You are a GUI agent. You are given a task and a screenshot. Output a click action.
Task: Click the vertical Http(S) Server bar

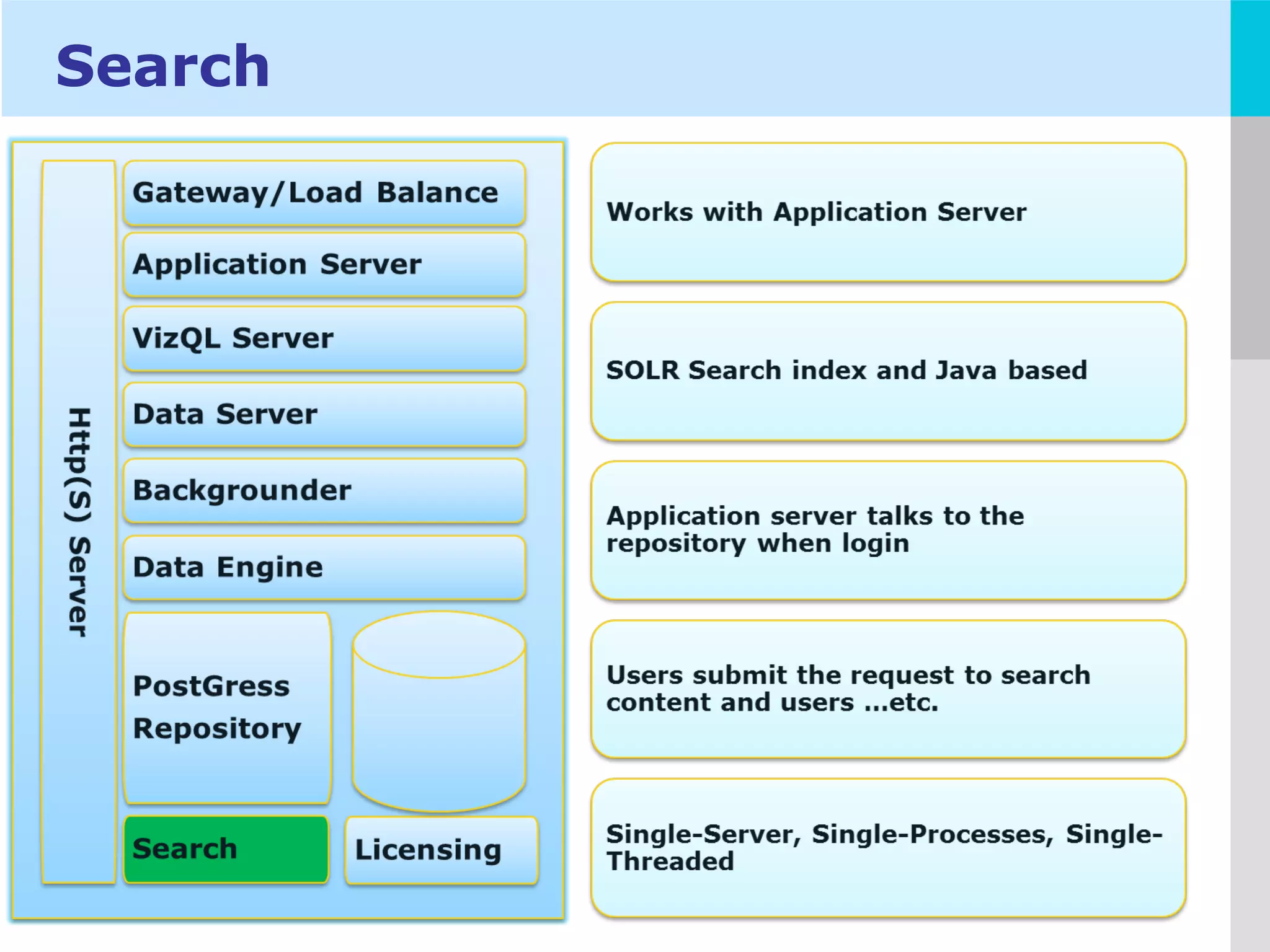click(x=79, y=521)
